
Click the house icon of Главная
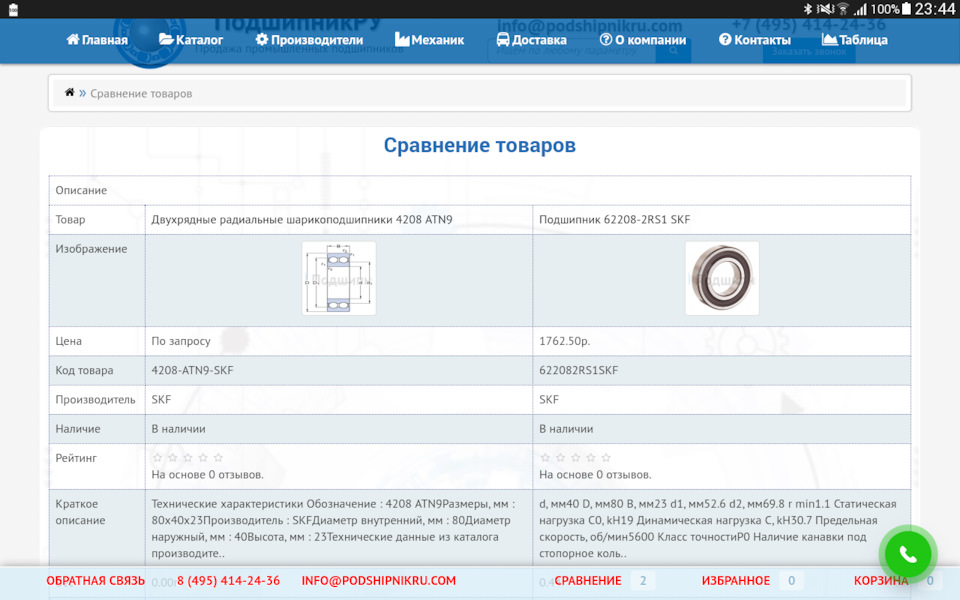pos(73,39)
